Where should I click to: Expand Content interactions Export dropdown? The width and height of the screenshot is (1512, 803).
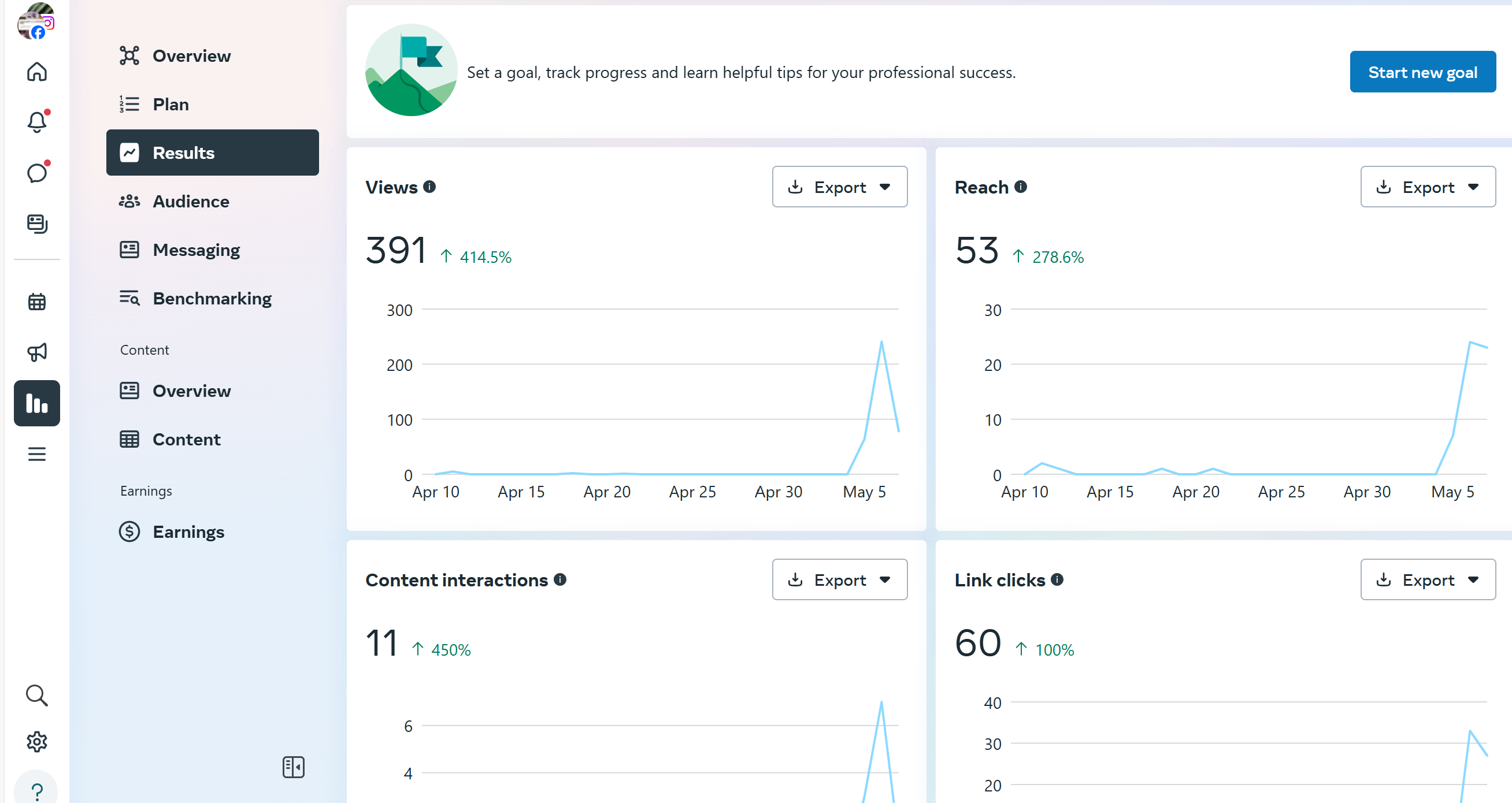coord(839,579)
